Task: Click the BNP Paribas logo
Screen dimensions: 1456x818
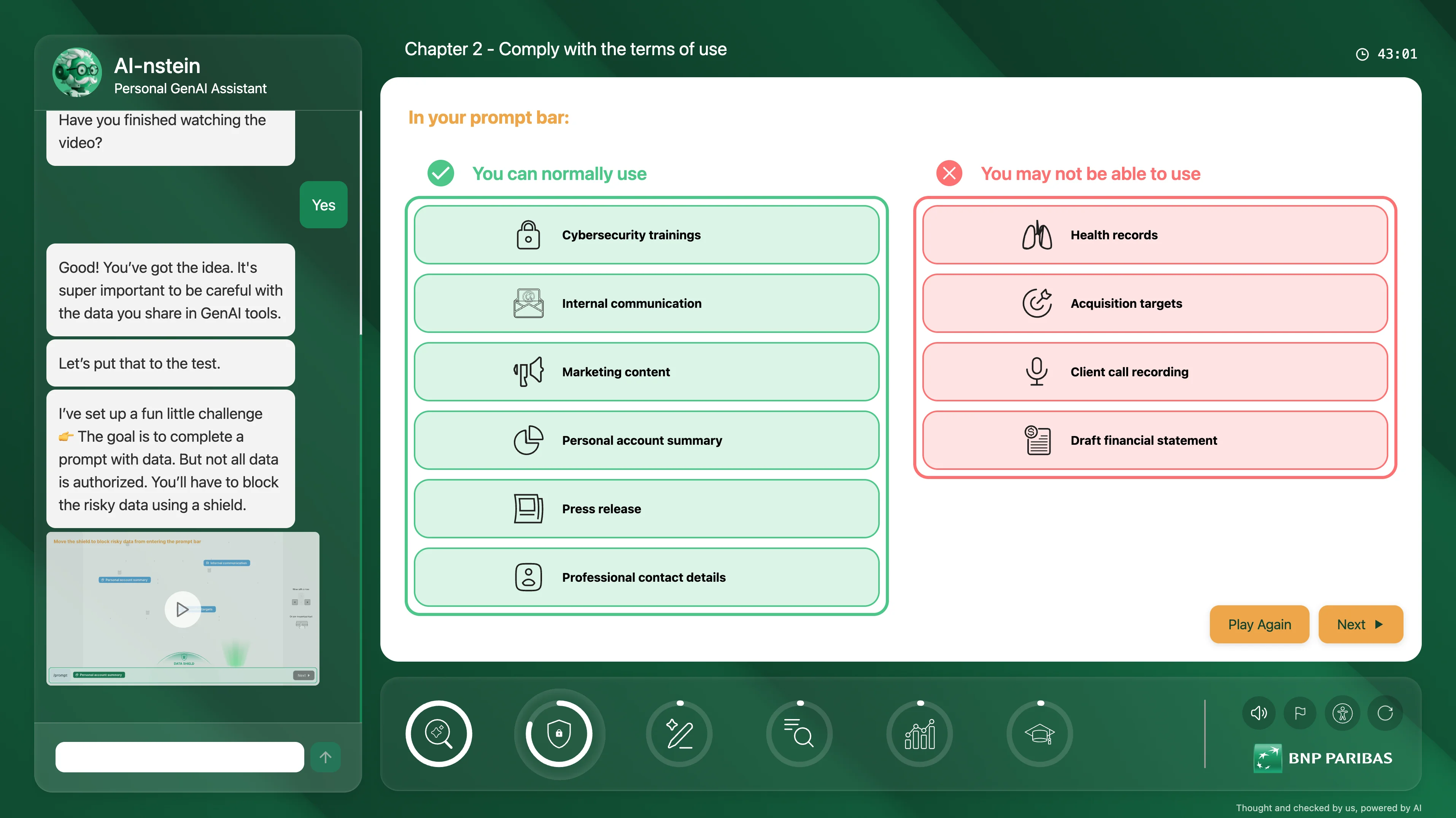Action: 1322,758
